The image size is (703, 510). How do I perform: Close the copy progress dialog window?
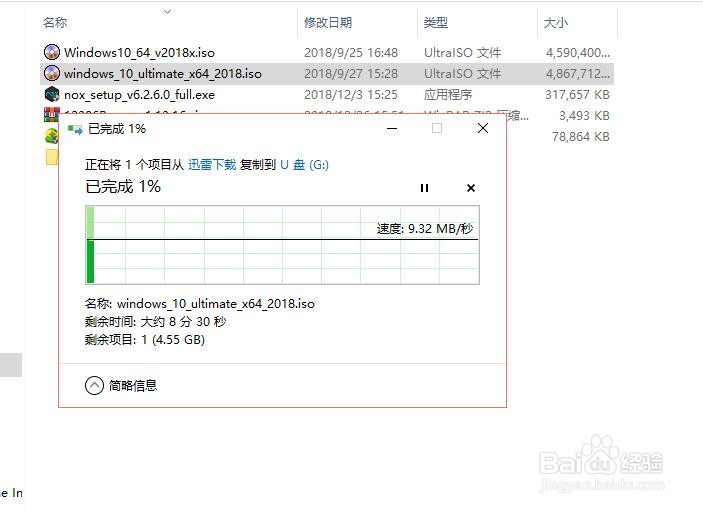point(483,128)
